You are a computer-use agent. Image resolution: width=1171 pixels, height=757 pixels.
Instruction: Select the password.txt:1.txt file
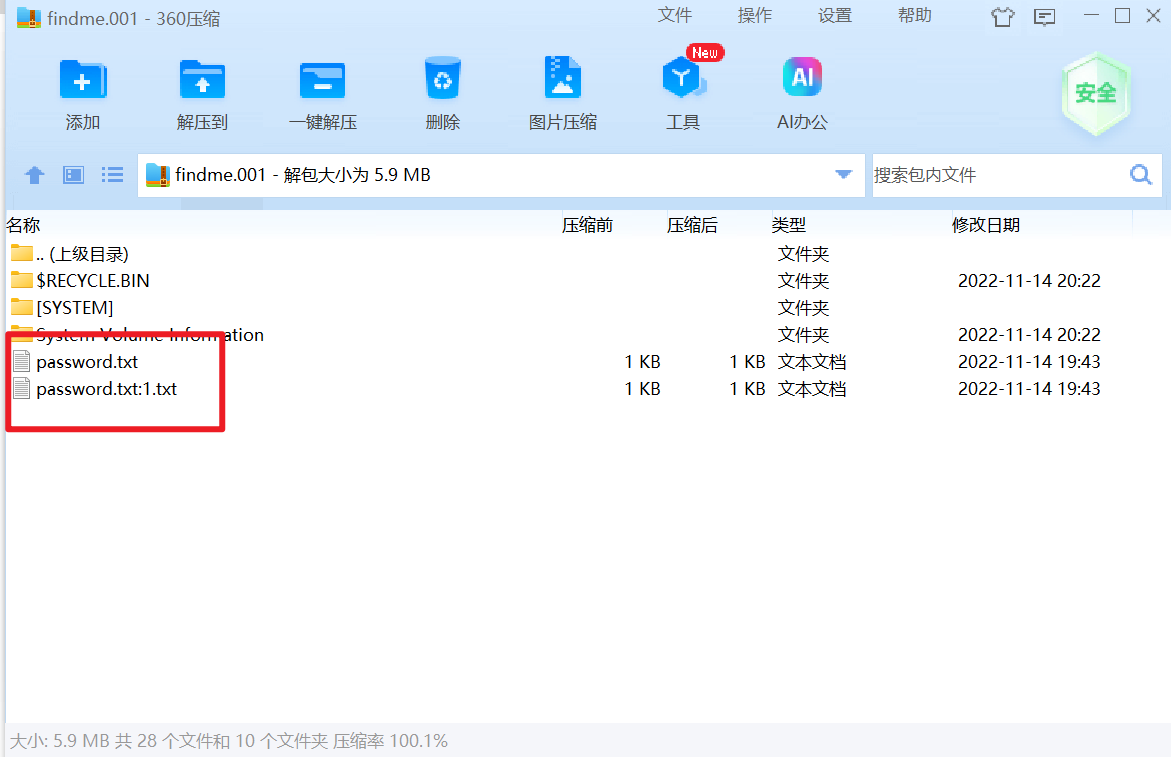(x=106, y=389)
